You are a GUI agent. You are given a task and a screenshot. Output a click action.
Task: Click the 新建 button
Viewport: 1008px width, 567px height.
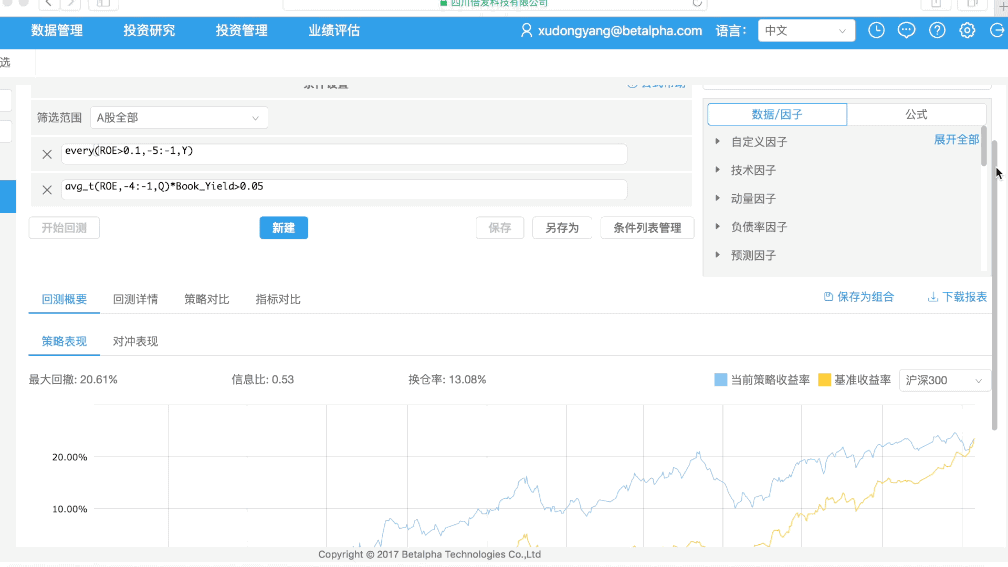tap(284, 228)
